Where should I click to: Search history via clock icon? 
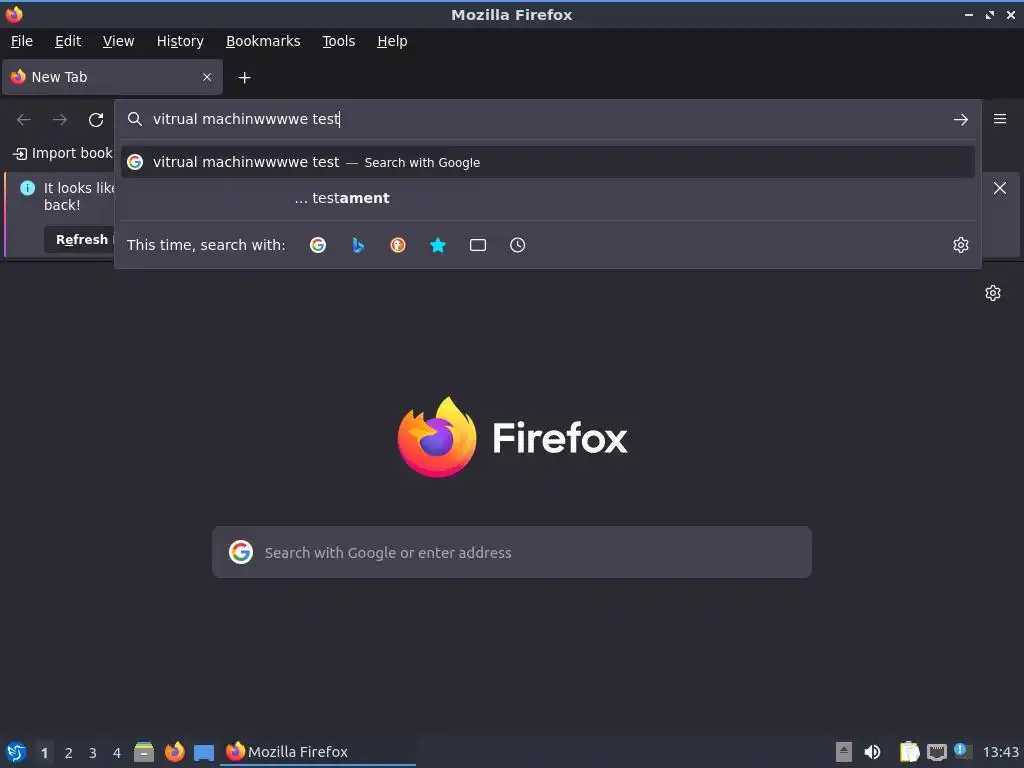(x=517, y=245)
